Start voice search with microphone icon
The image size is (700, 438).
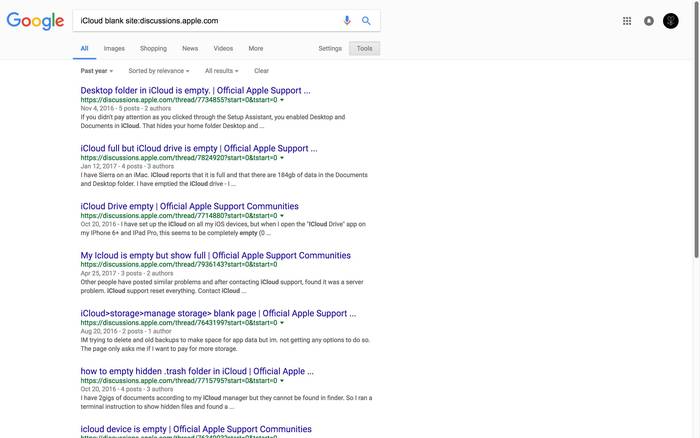[347, 21]
